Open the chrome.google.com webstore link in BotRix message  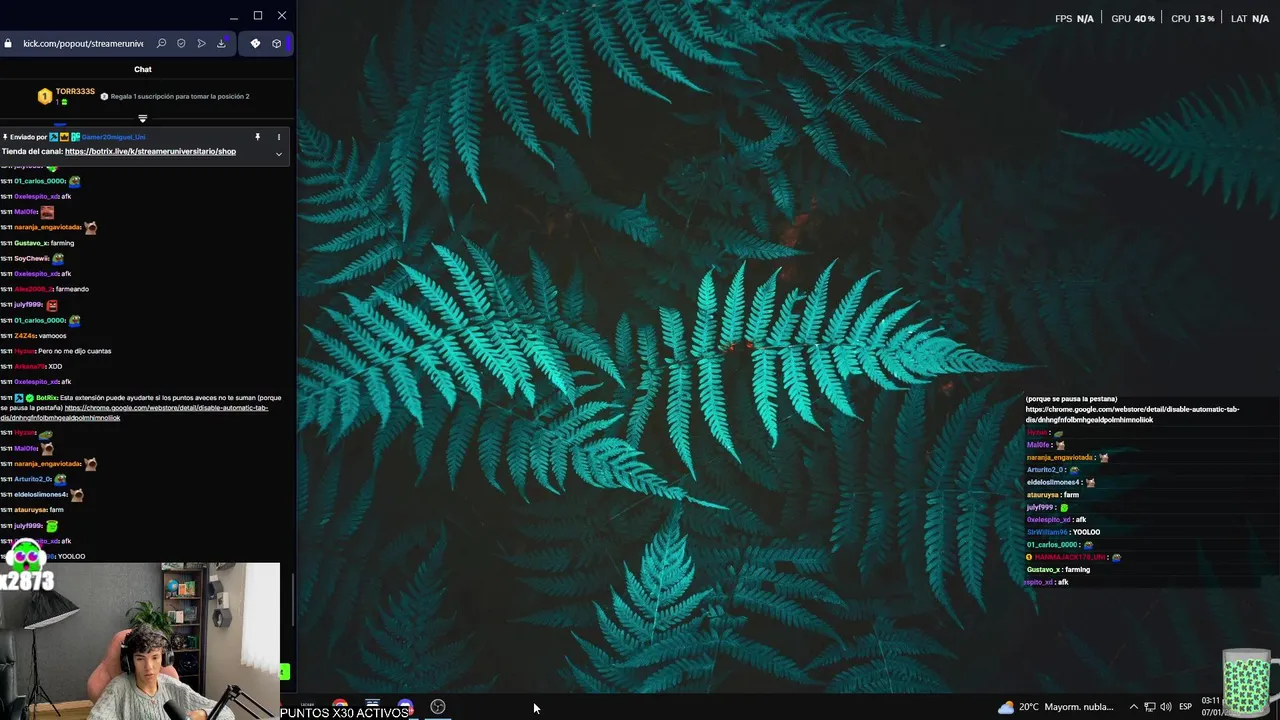(135, 413)
